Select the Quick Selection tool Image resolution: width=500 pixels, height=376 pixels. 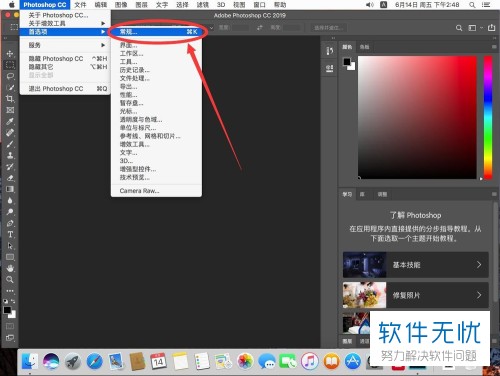10,88
